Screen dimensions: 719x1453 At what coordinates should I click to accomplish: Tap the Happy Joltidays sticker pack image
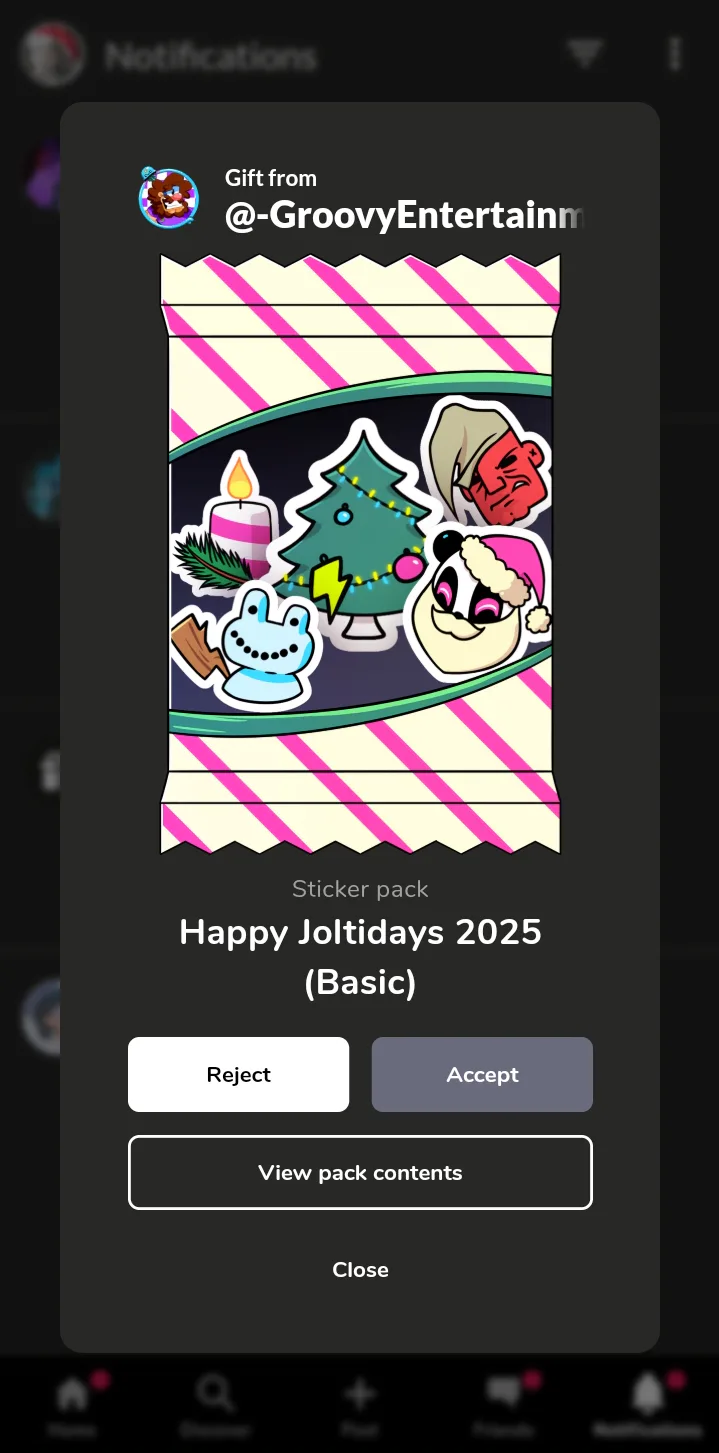point(360,553)
